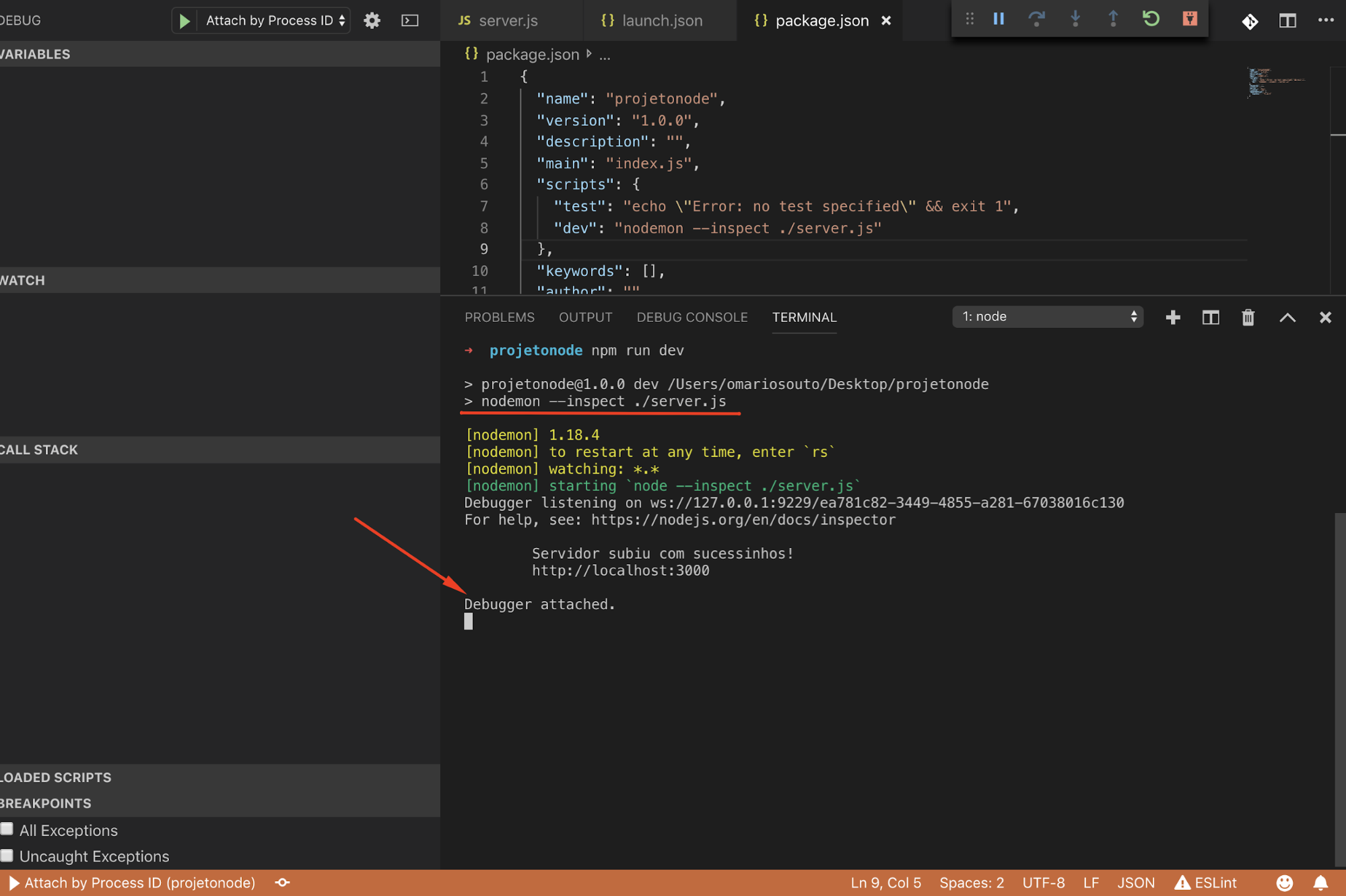Maximize the panel with the chevron toggle
Screen dimensions: 1346x896
click(x=1287, y=317)
